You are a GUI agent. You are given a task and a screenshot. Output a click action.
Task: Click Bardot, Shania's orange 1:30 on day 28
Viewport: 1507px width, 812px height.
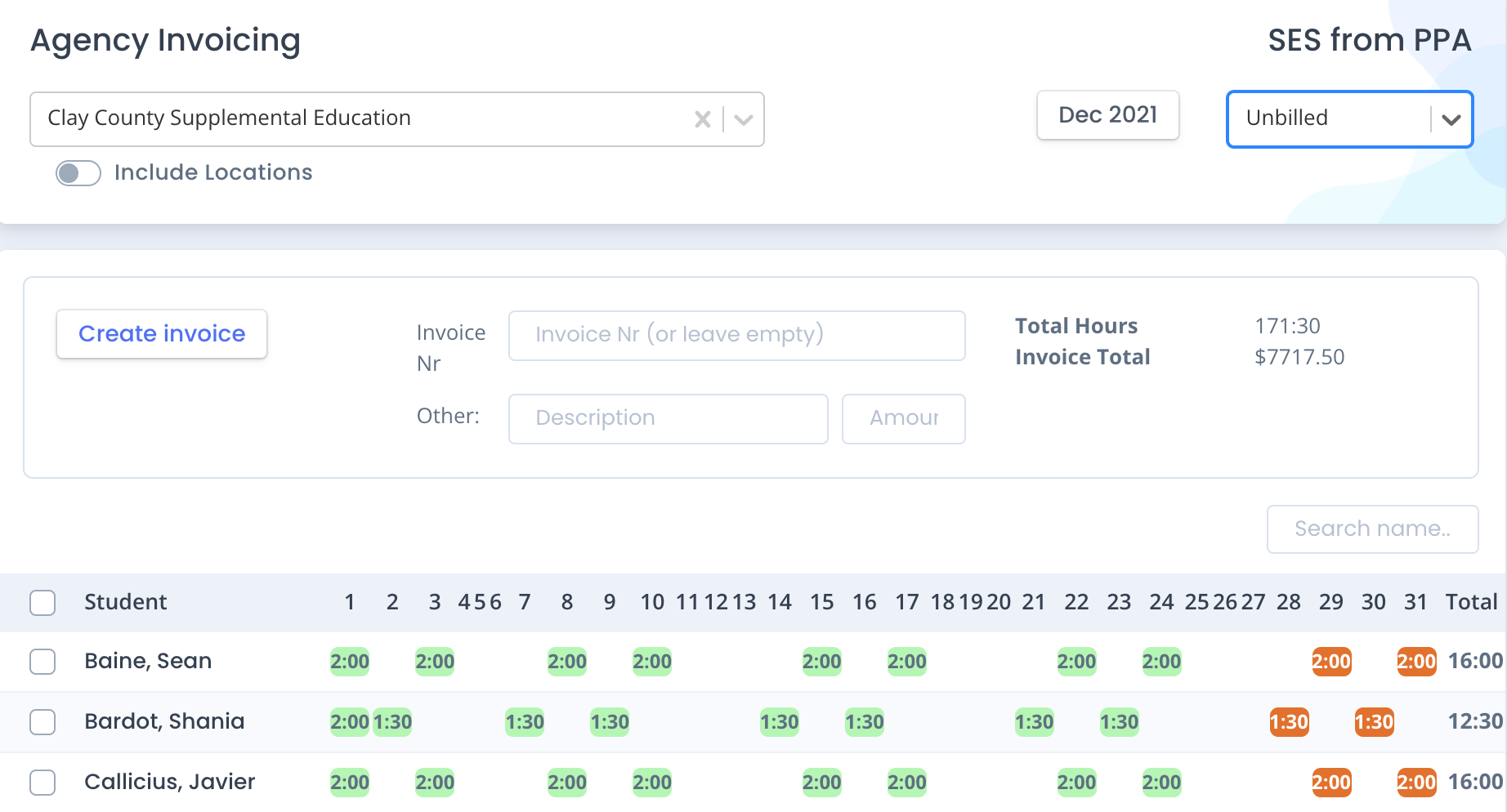click(1289, 722)
